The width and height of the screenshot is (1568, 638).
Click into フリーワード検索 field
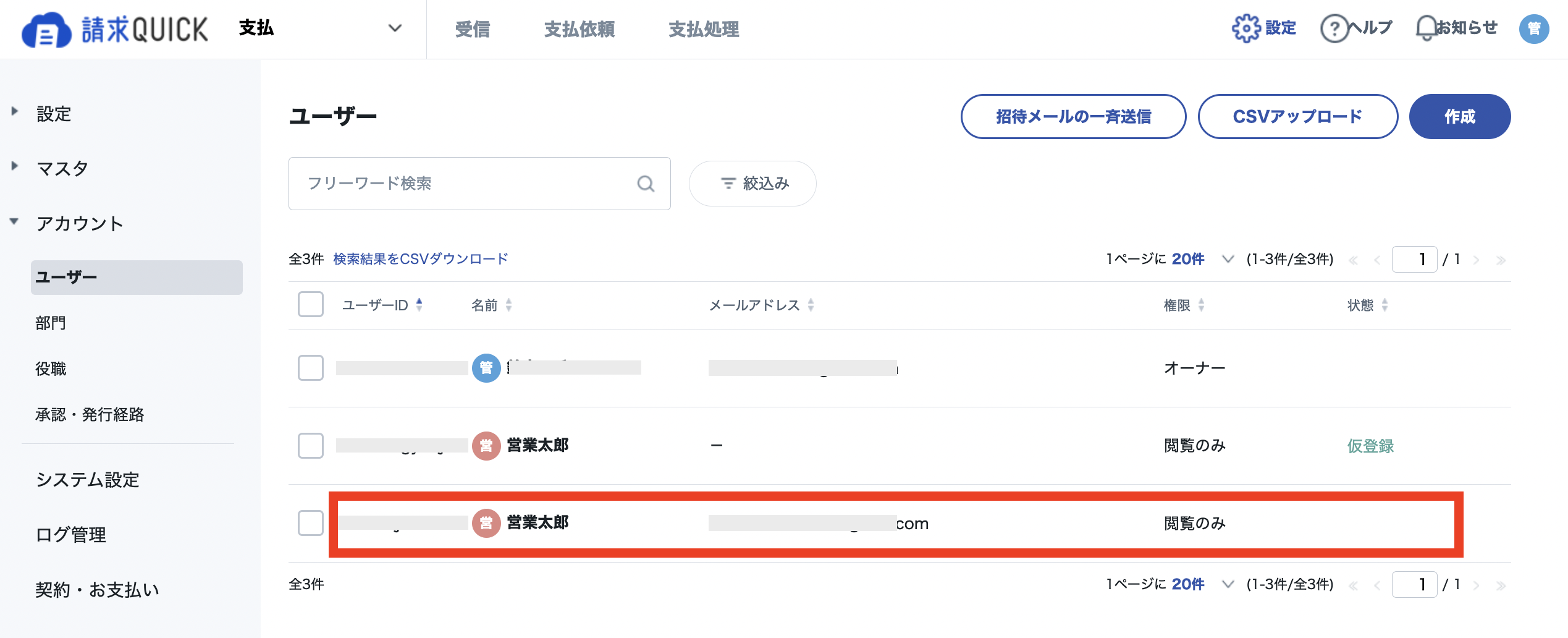[x=479, y=184]
